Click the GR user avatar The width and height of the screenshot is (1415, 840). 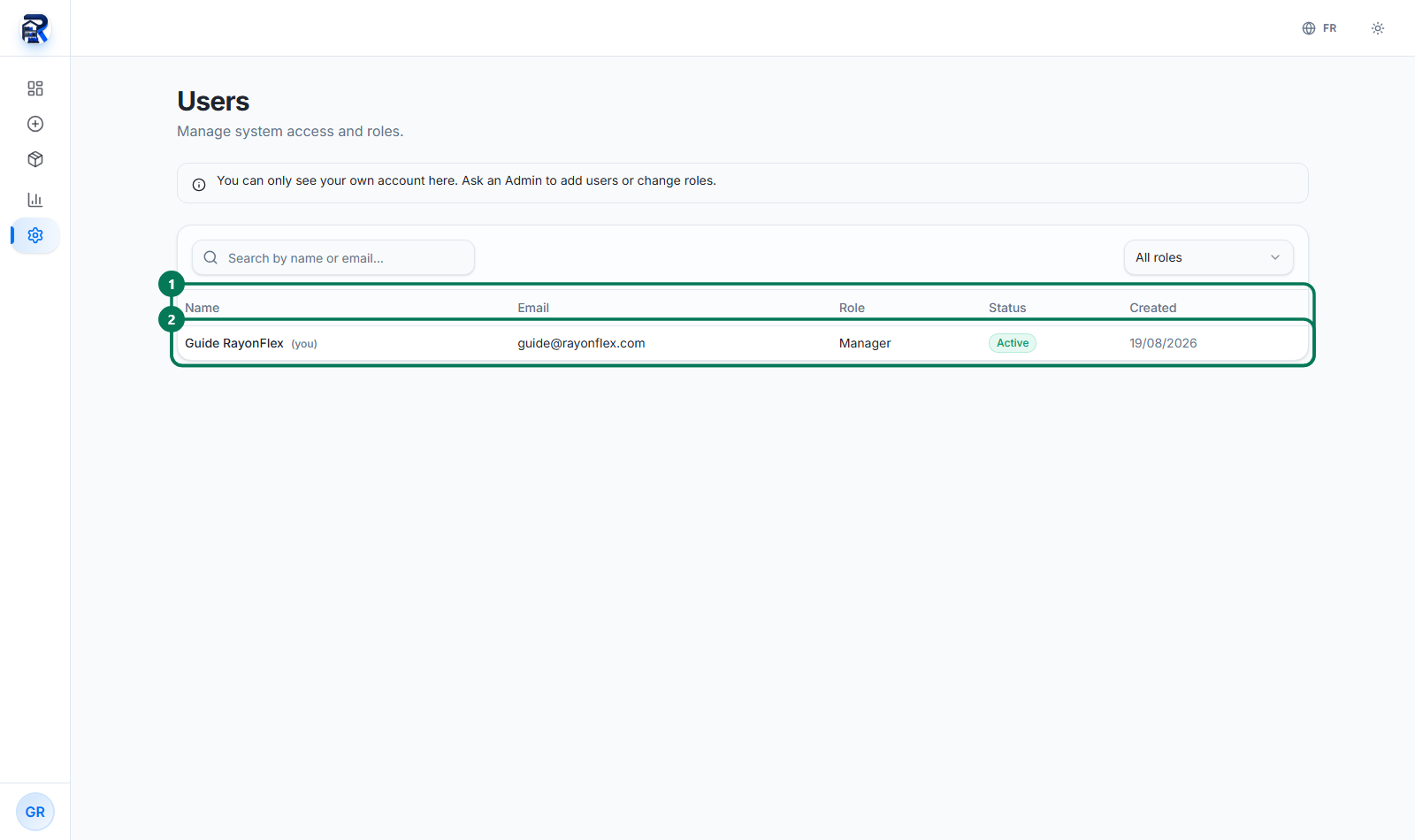point(35,812)
